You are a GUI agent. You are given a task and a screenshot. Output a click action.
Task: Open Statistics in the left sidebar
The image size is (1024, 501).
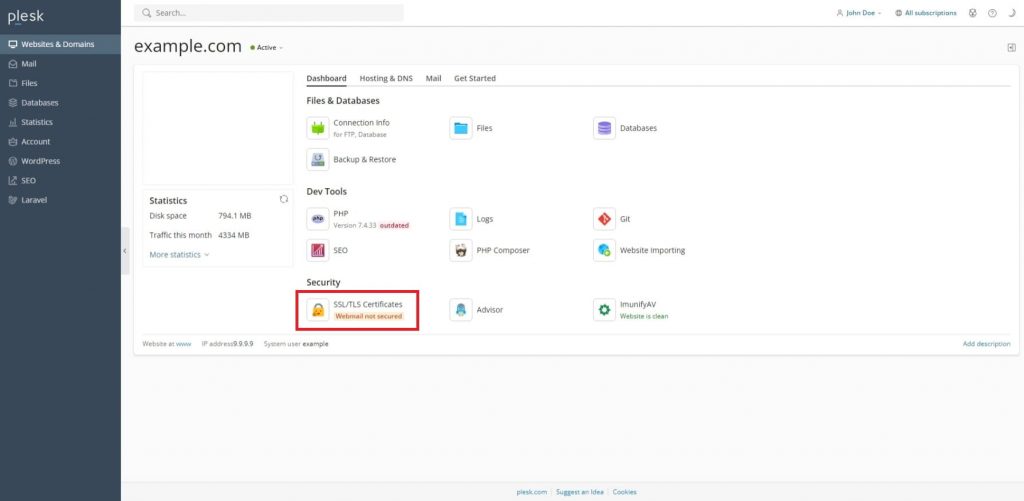point(60,122)
